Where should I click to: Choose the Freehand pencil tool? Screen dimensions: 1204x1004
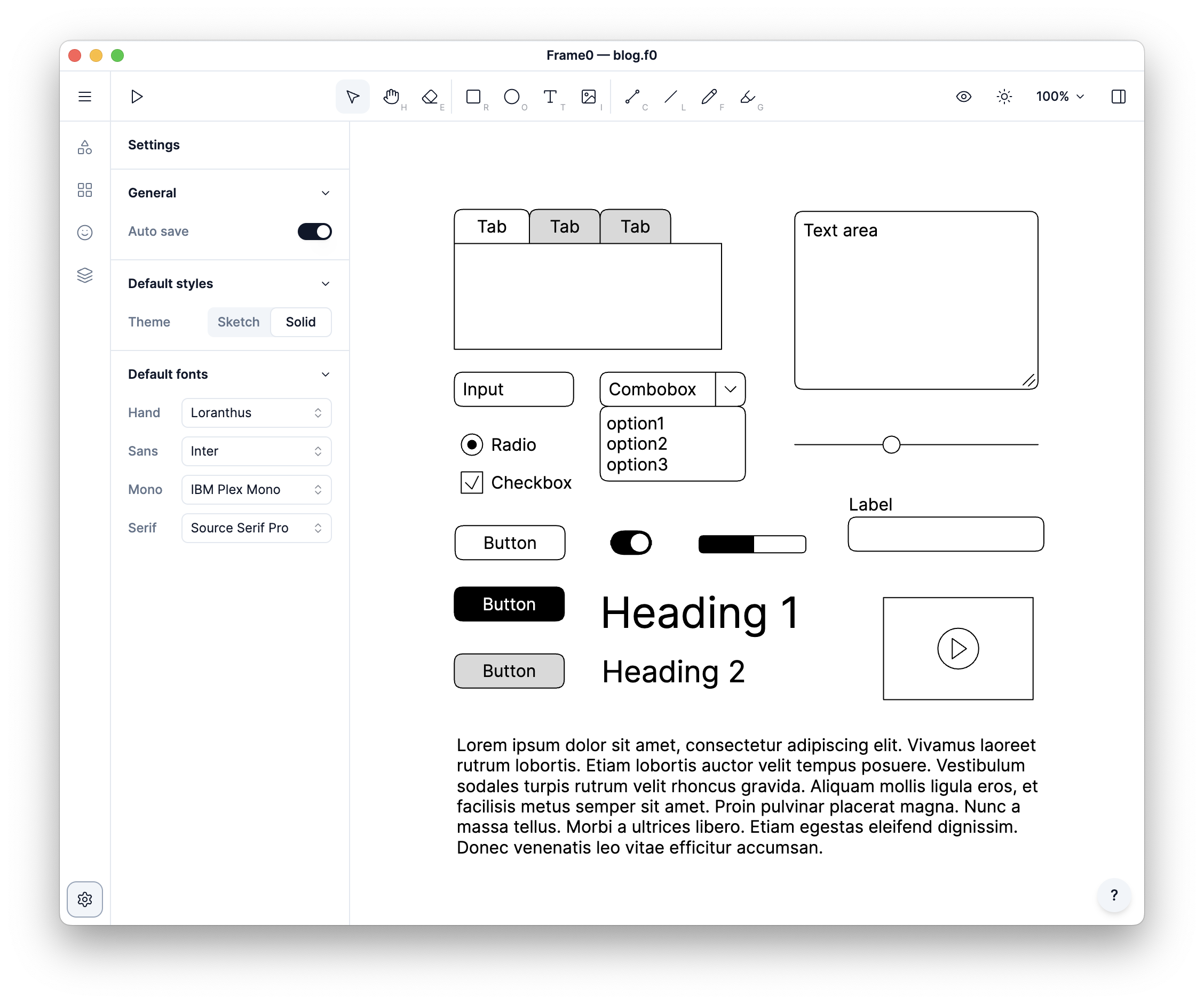click(709, 96)
